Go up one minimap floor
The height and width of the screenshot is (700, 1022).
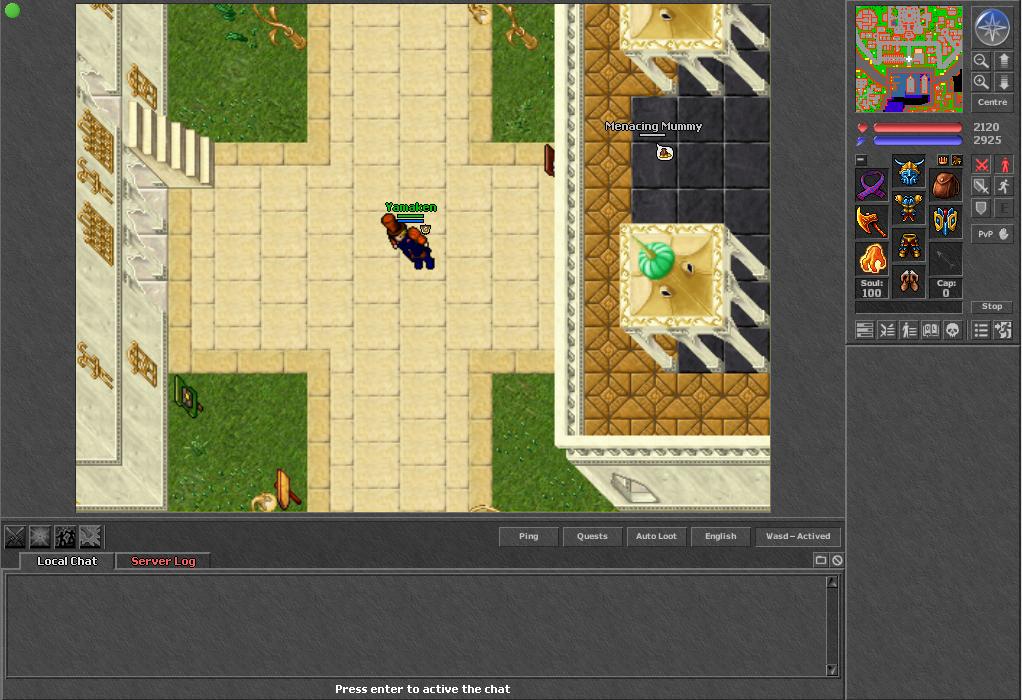[x=1004, y=61]
